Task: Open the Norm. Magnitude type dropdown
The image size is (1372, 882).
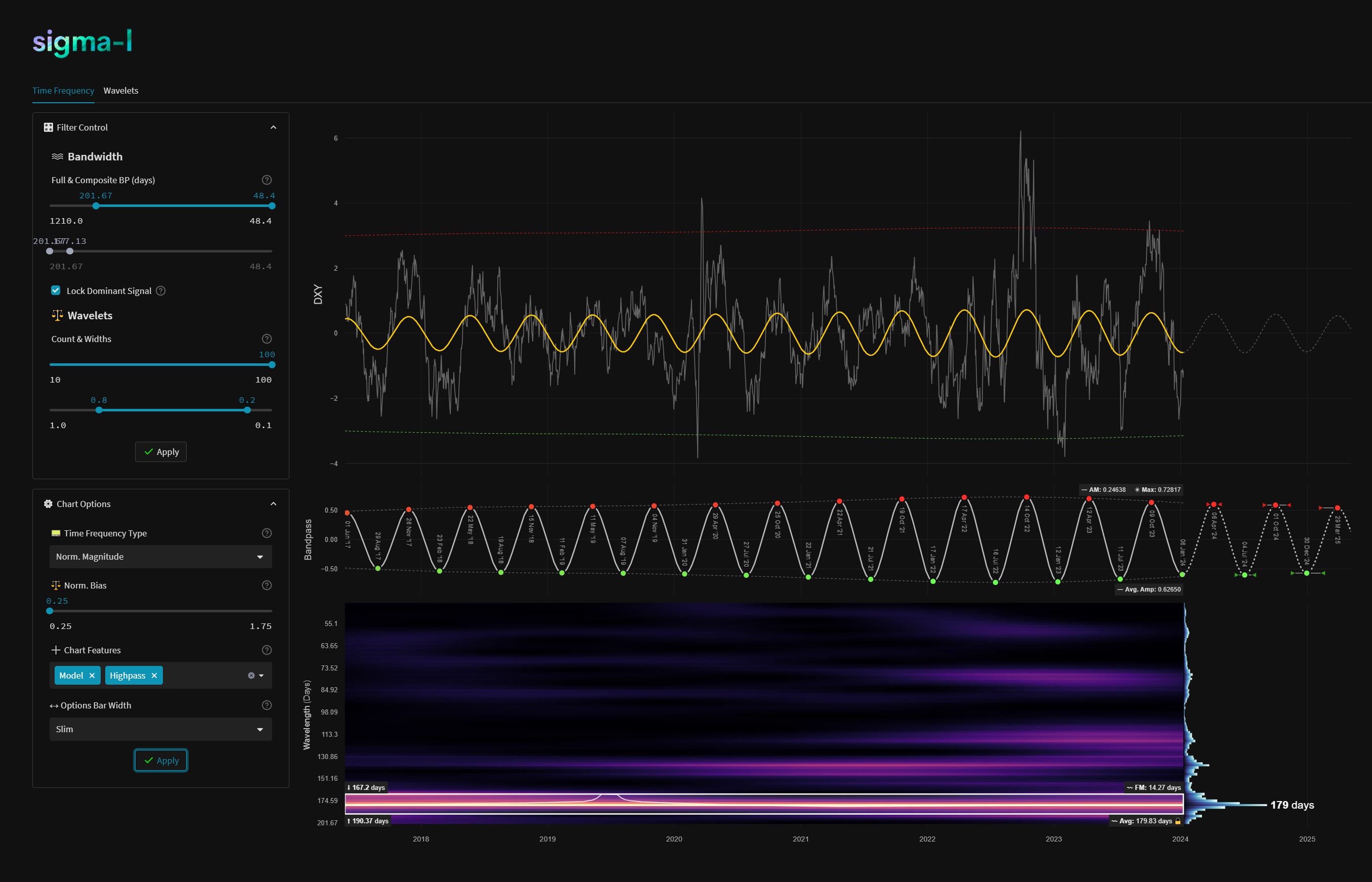Action: click(x=160, y=557)
